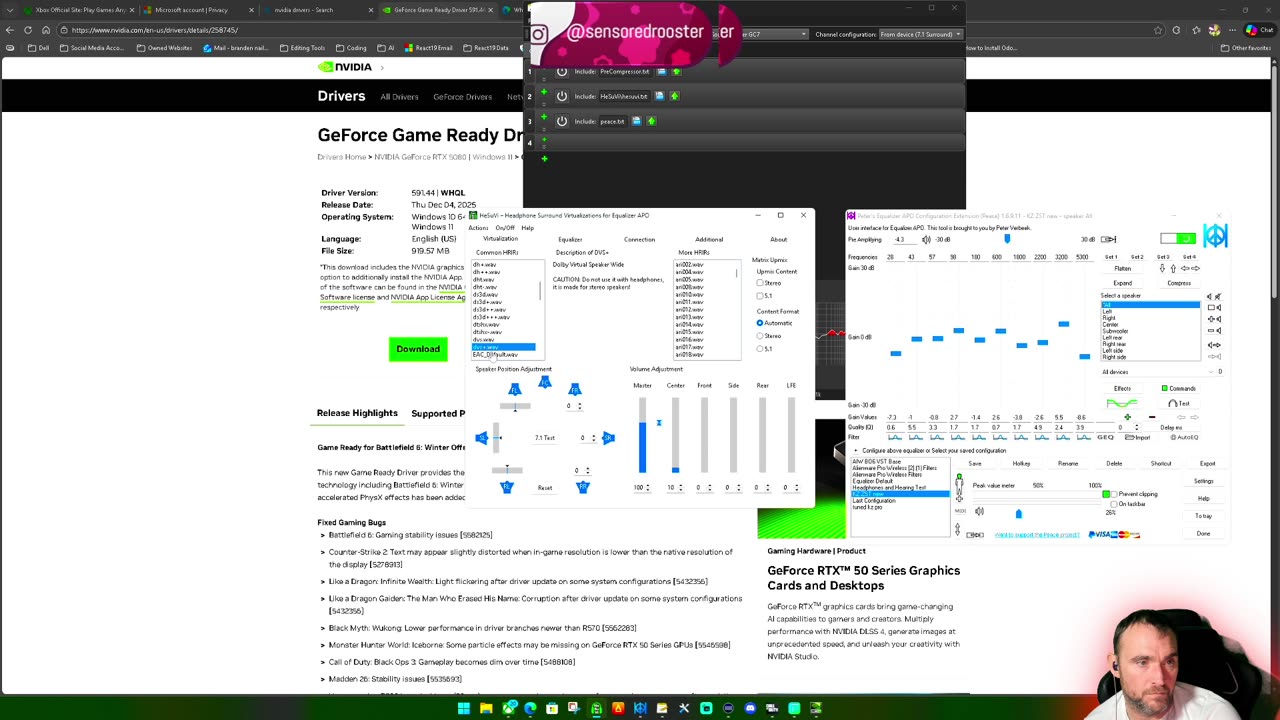Click Import button in Peace

1139,437
